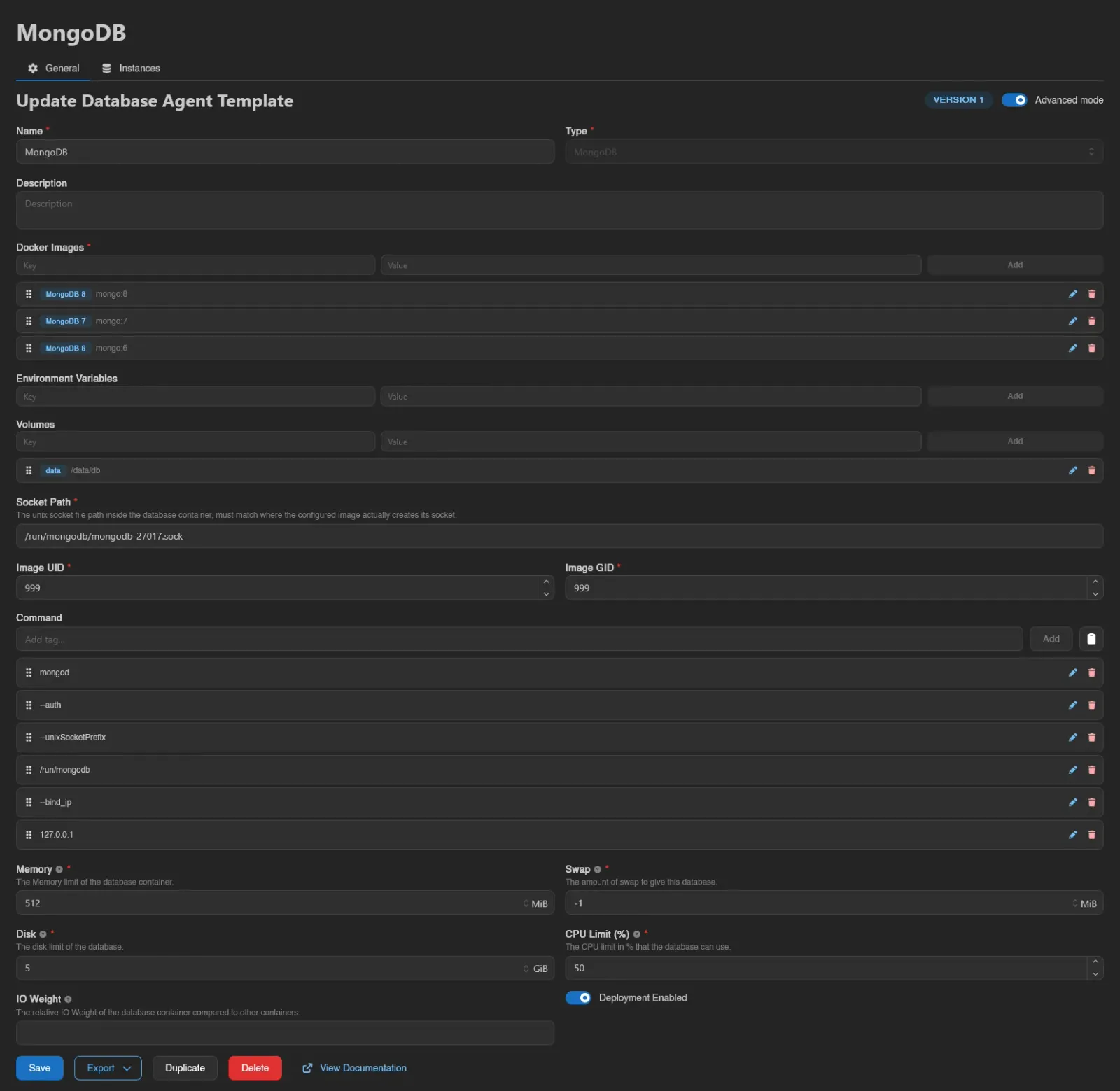The height and width of the screenshot is (1091, 1120).
Task: Click the Docker Images Key field
Action: (x=196, y=265)
